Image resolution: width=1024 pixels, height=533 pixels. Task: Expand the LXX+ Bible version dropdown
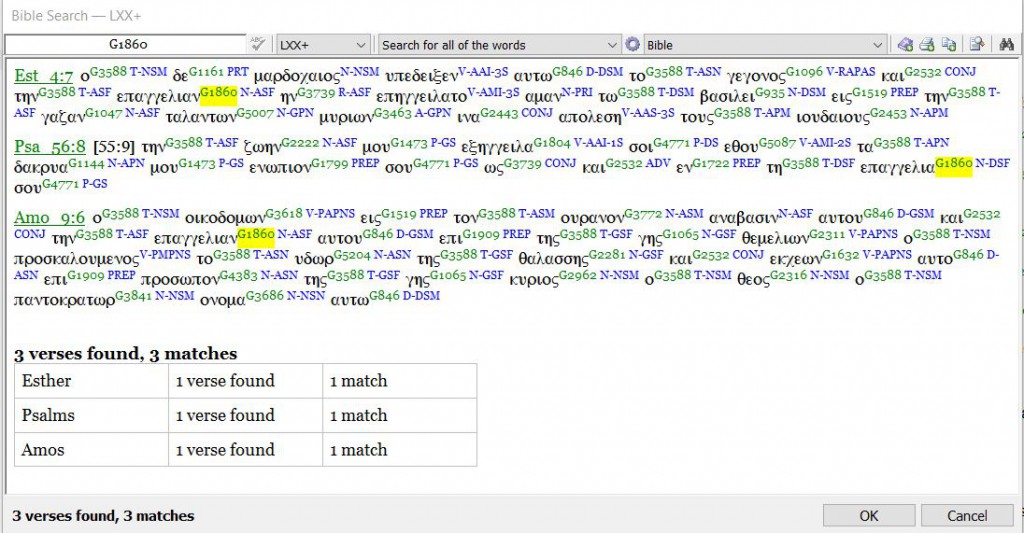323,45
